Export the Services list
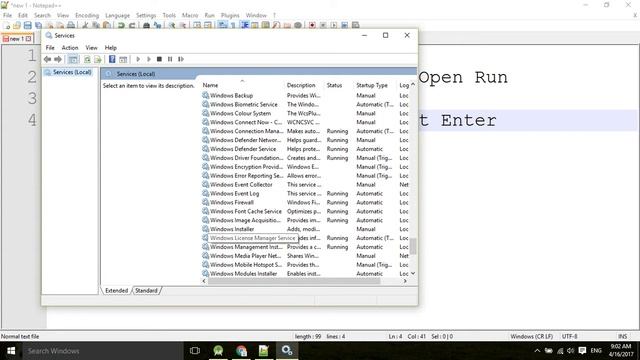The image size is (640, 360). pos(98,59)
